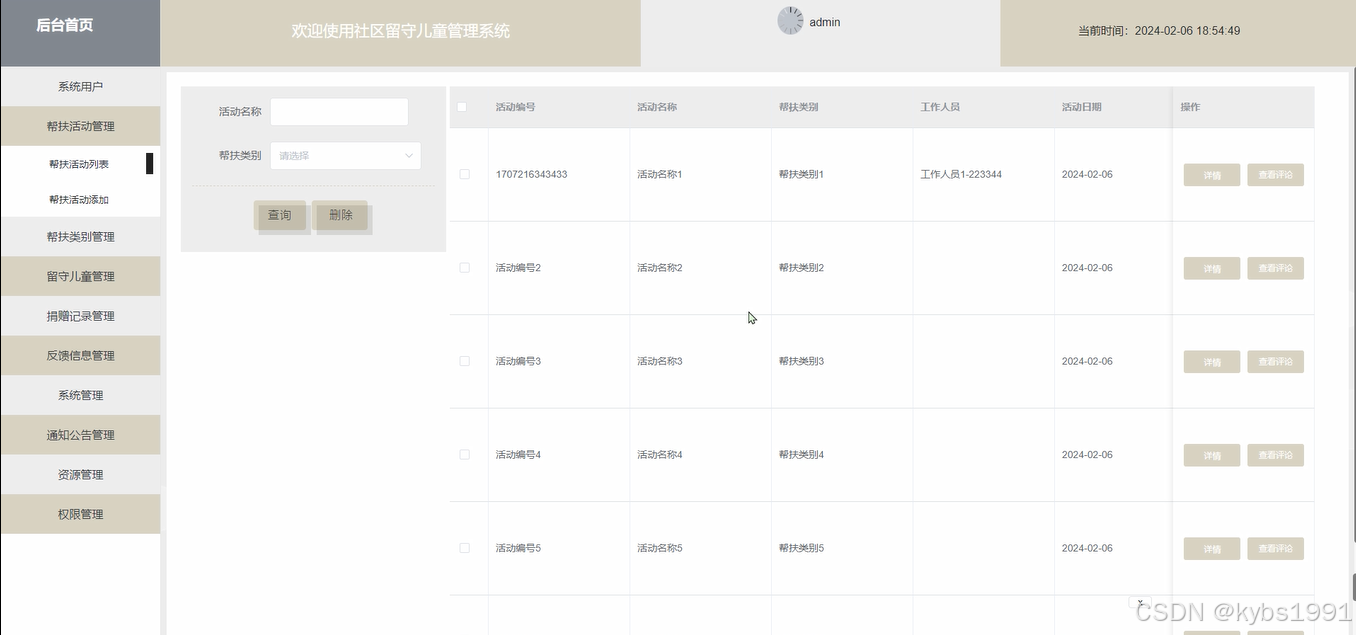Click 查看评论 for 活动名称4 row
This screenshot has height=635, width=1356.
[1275, 455]
